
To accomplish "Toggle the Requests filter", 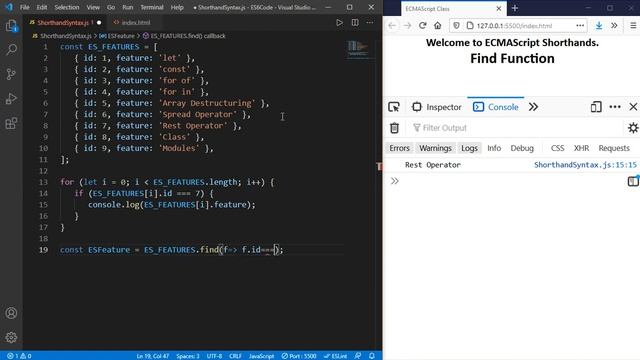I will tap(614, 148).
